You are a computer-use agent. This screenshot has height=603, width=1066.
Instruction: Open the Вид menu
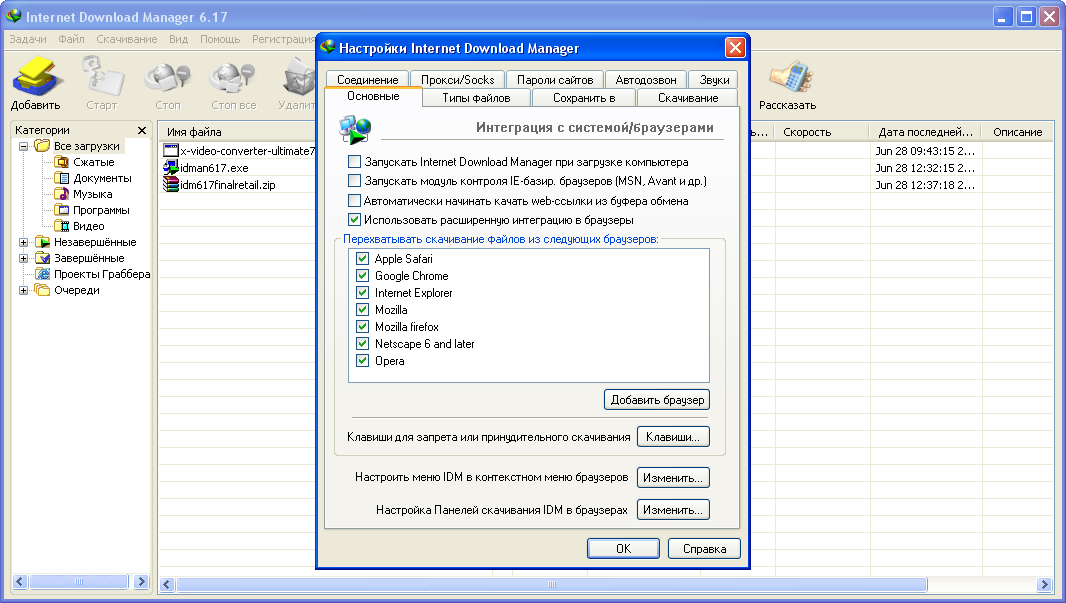click(178, 39)
